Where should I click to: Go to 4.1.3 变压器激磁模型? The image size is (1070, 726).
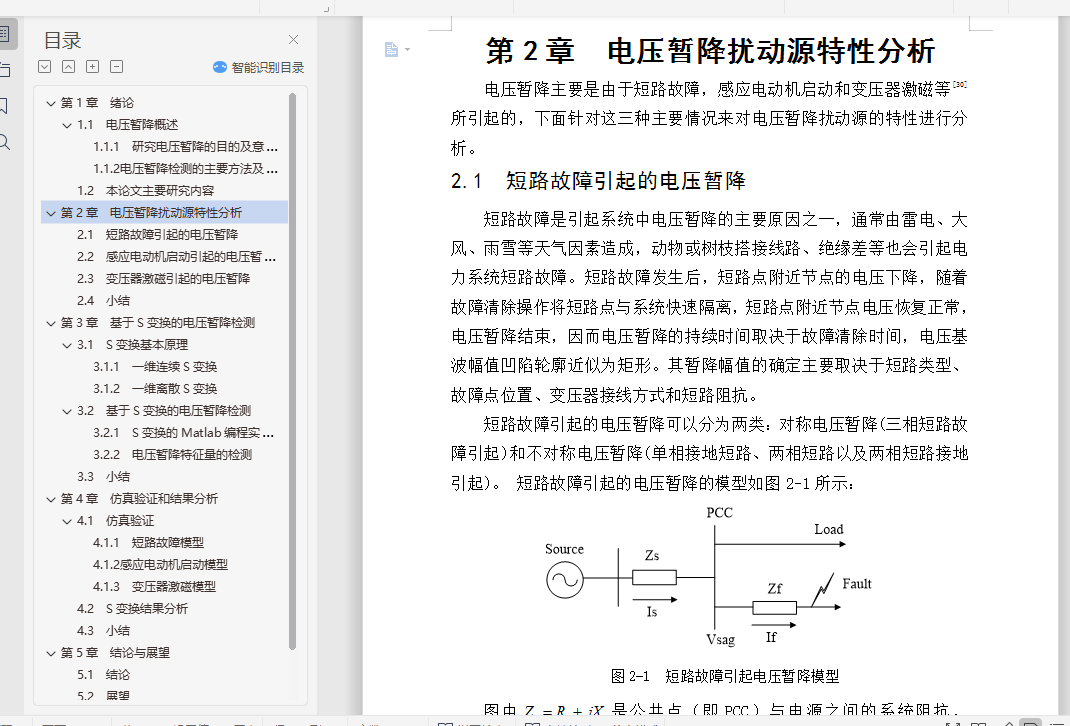[x=154, y=586]
